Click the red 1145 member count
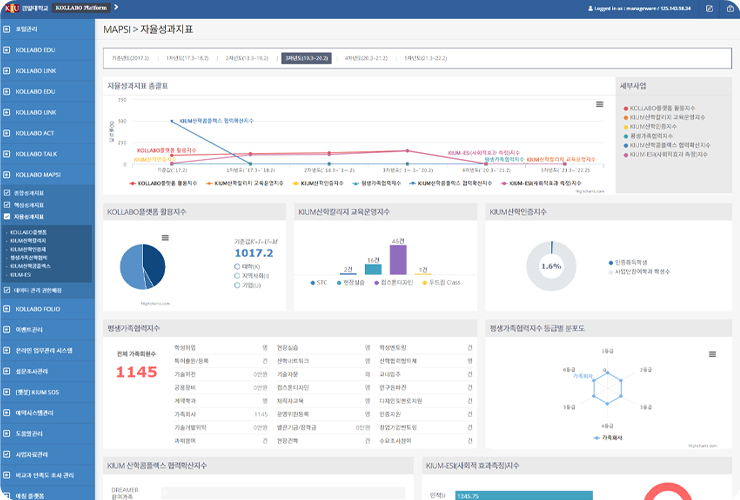Image resolution: width=740 pixels, height=500 pixels. click(136, 372)
